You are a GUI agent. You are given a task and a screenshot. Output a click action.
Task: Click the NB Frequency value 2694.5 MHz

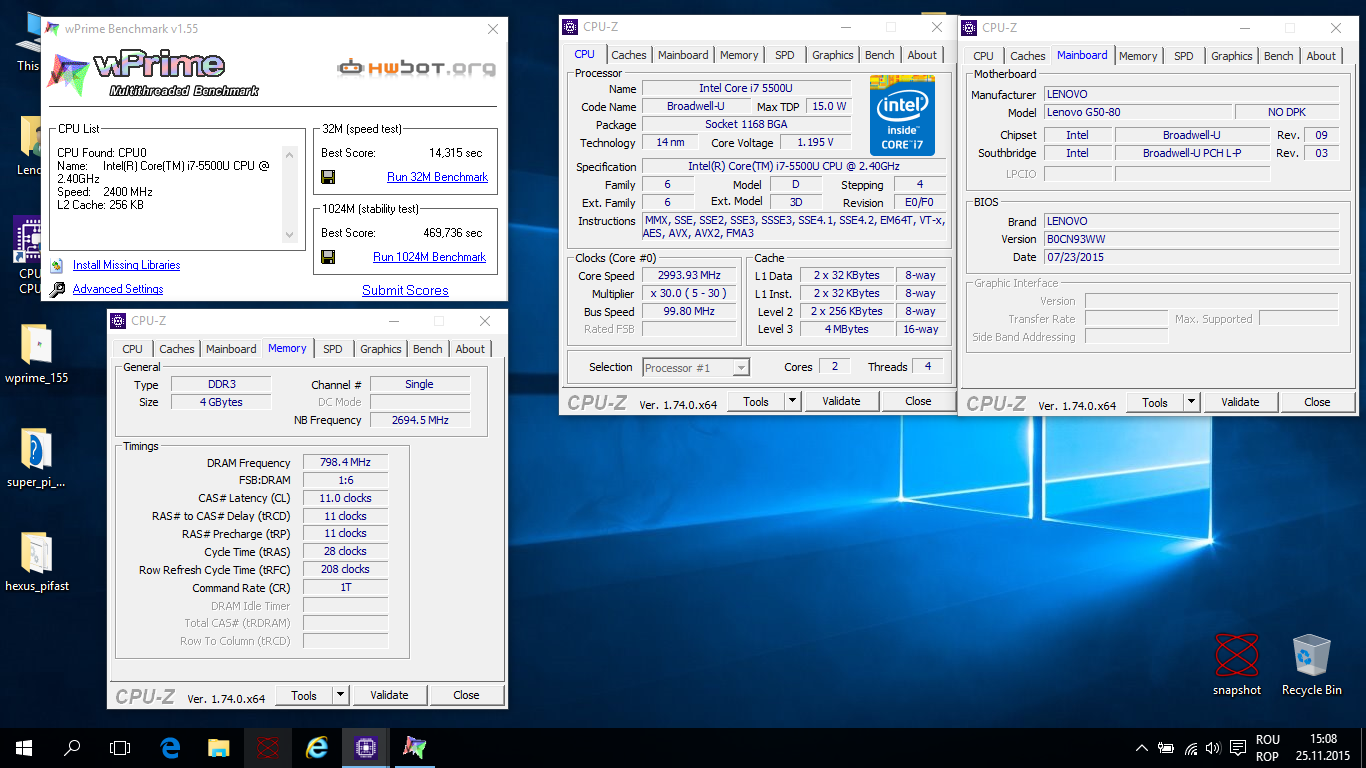(422, 420)
